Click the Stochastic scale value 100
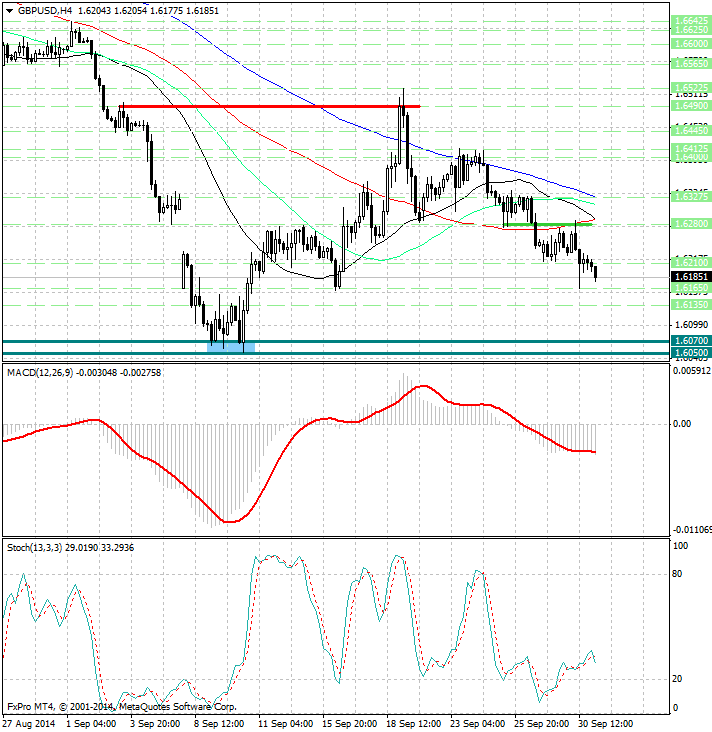 680,546
